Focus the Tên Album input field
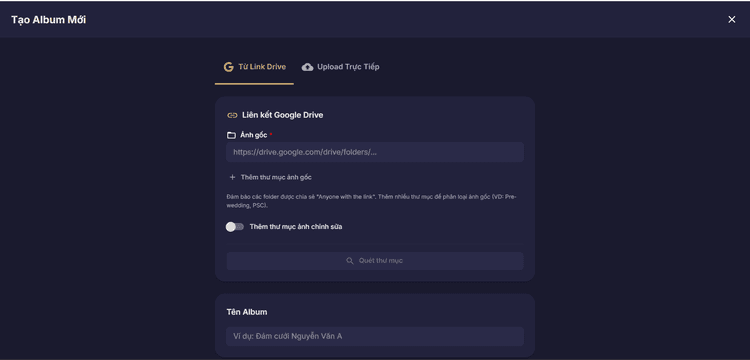 coord(375,336)
